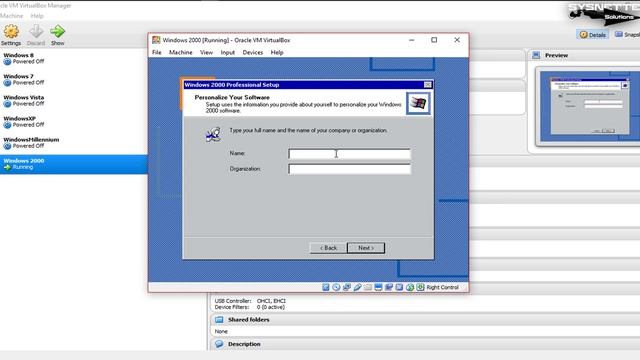
Task: Click the Preview panel monitor icon
Action: (536, 55)
